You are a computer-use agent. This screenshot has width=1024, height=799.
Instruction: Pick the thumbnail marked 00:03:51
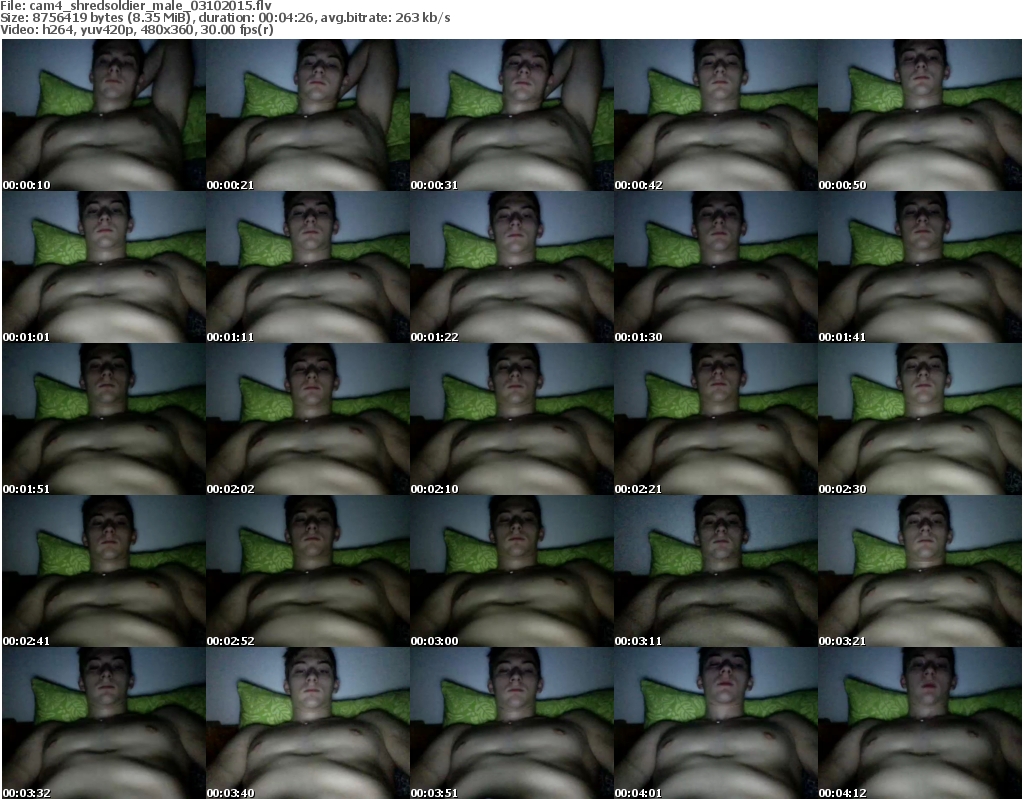click(x=512, y=723)
